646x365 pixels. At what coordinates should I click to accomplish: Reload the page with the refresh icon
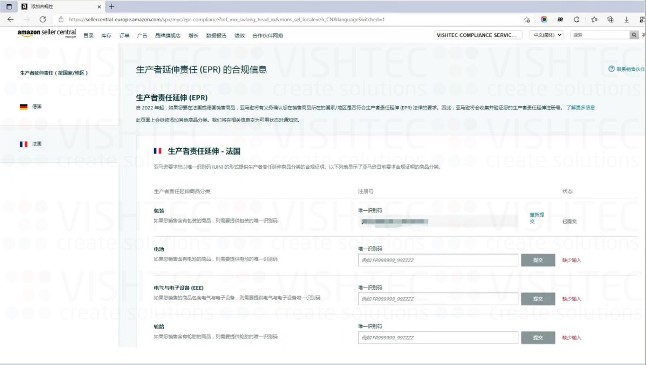(43, 19)
